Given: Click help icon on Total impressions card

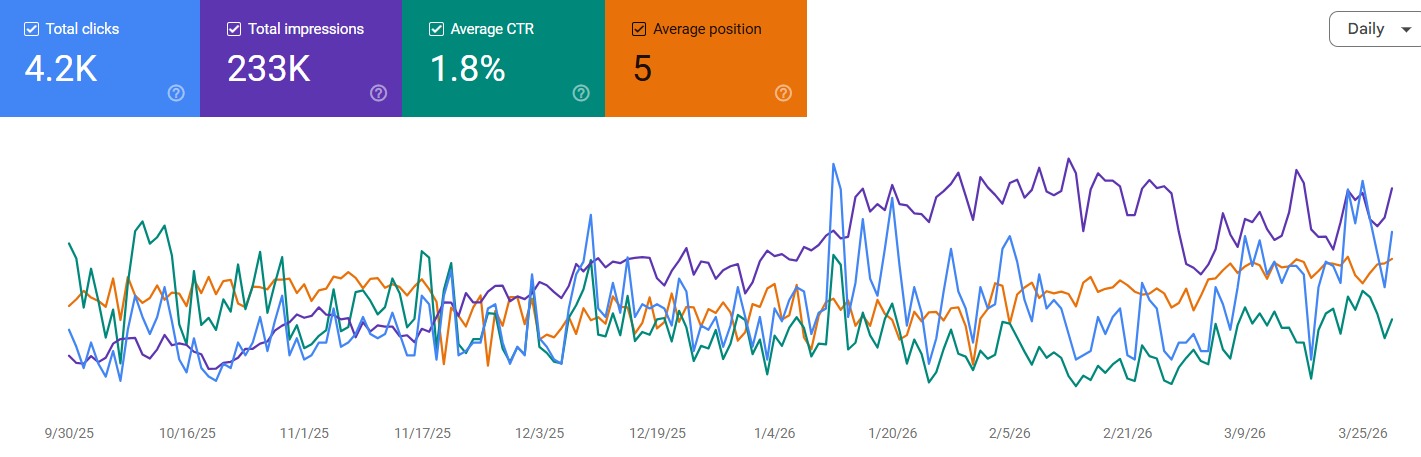Looking at the screenshot, I should point(378,93).
